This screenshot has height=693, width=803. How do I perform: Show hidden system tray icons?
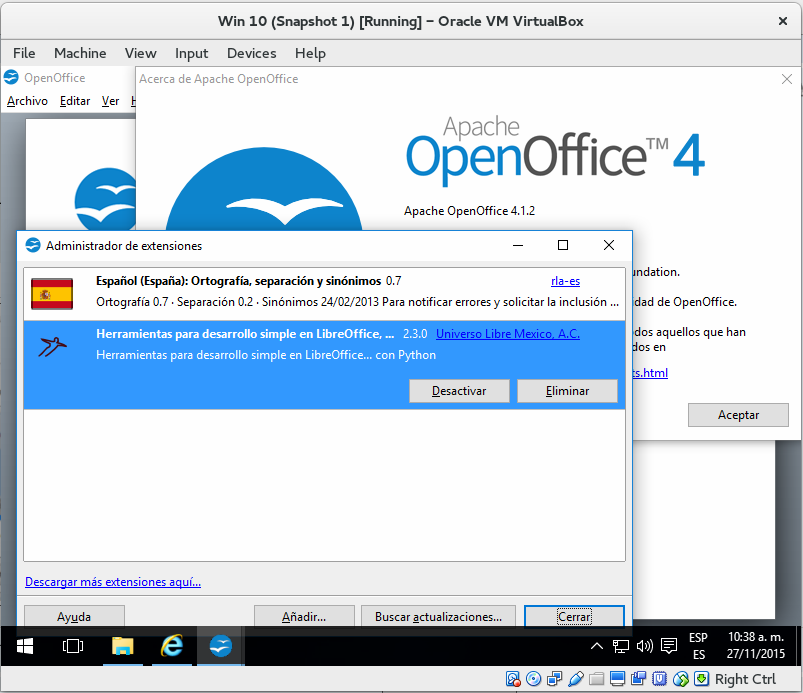[597, 646]
